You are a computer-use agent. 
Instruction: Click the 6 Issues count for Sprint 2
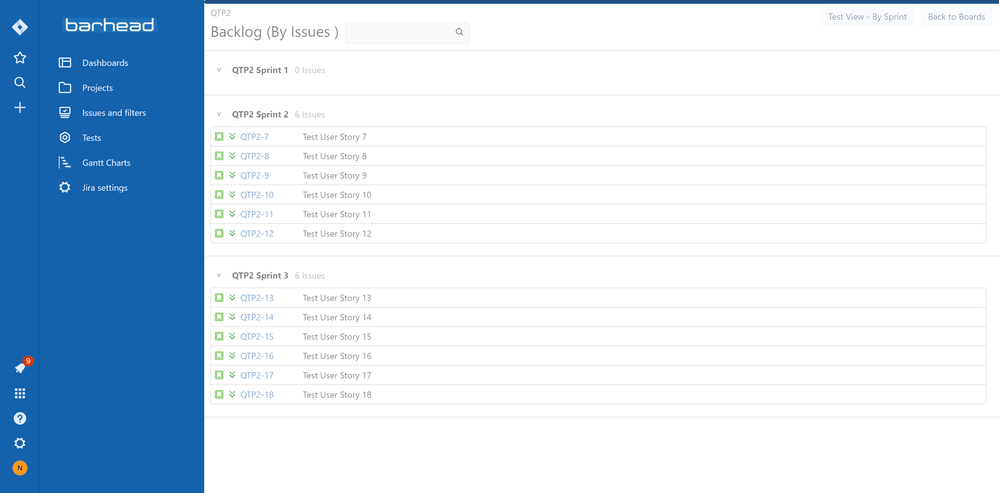[310, 115]
